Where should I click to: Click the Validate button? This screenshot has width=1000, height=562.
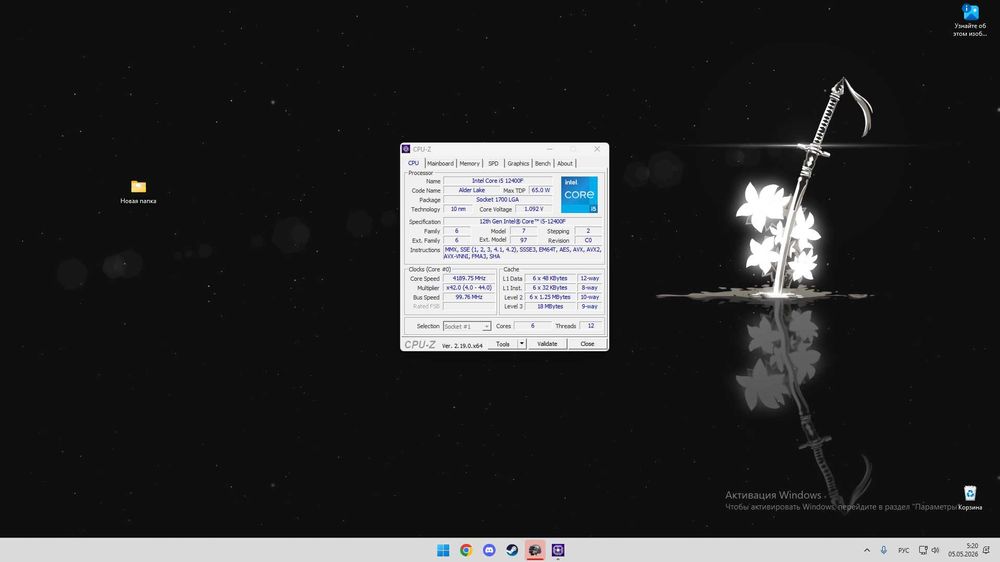pyautogui.click(x=547, y=344)
